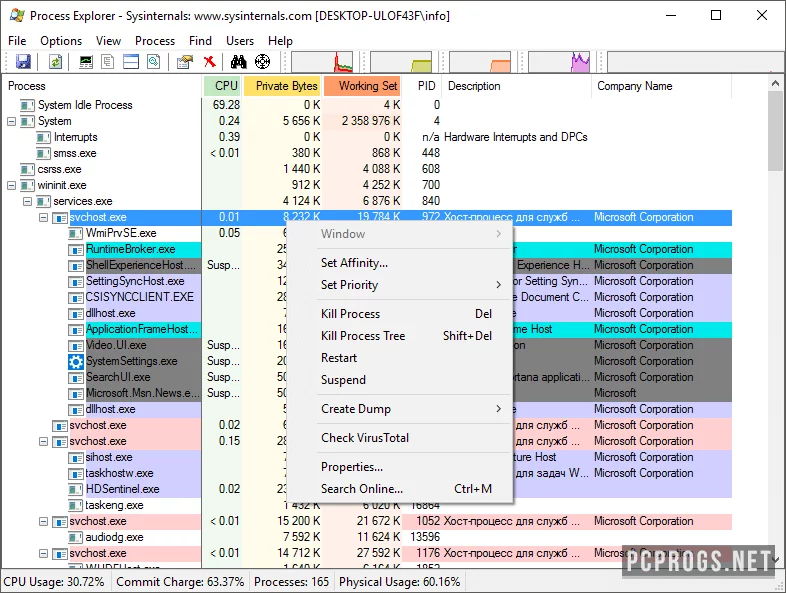The width and height of the screenshot is (786, 593).
Task: Collapse the svchost.exe node with CPU 0.15
Action: [x=44, y=442]
